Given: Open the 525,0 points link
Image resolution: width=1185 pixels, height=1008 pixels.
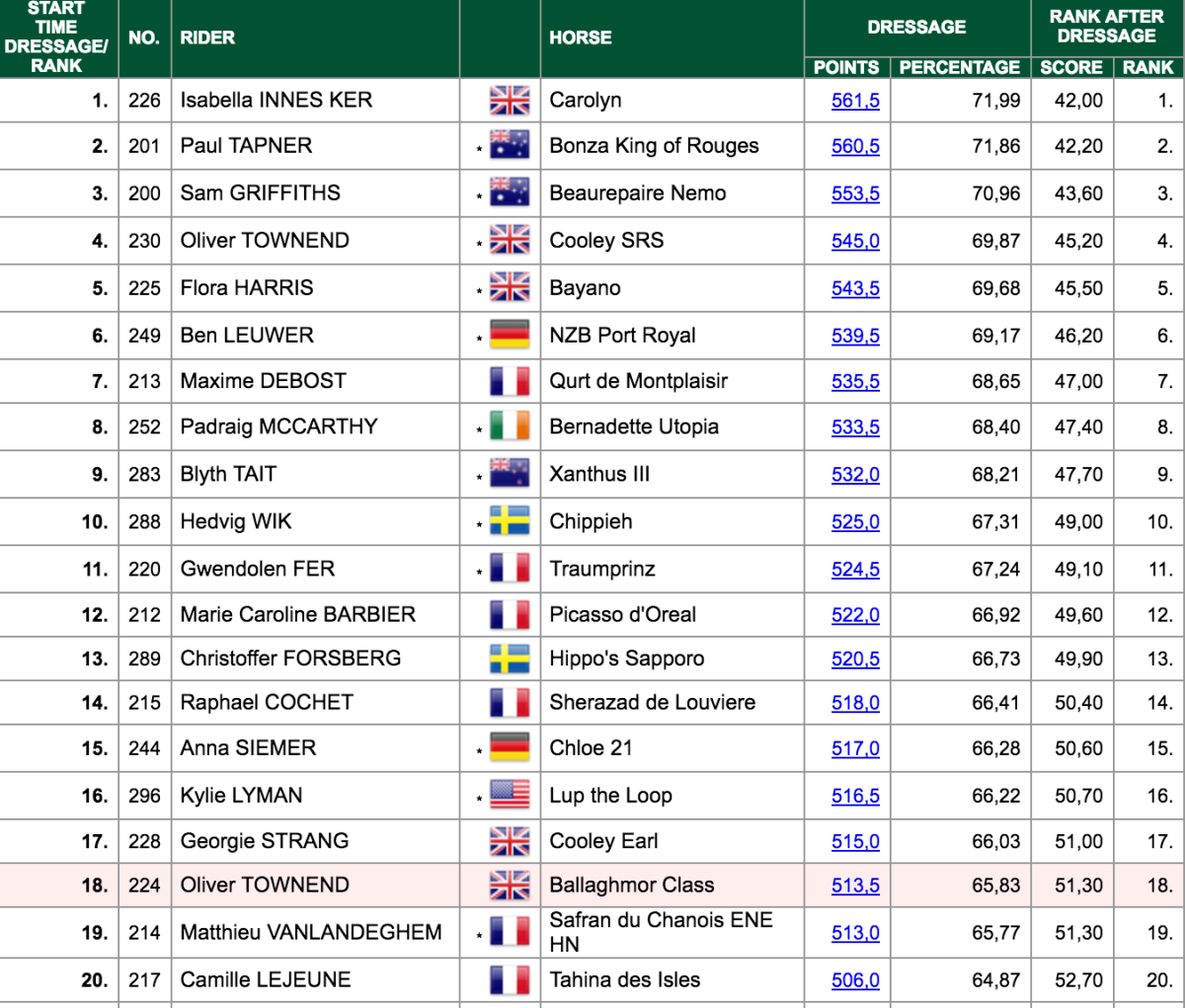Looking at the screenshot, I should [x=855, y=522].
